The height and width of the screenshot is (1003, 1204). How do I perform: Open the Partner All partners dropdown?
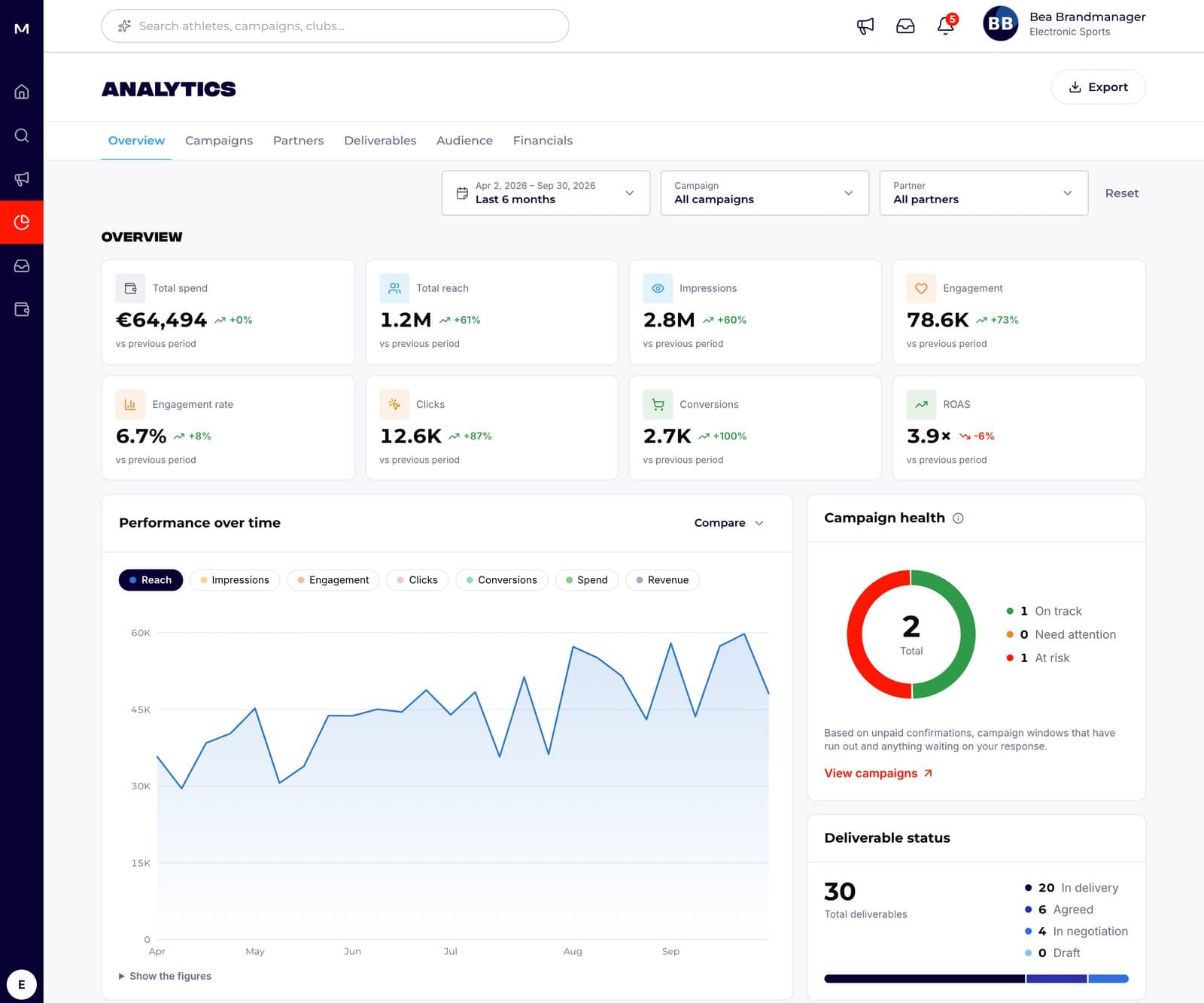984,193
